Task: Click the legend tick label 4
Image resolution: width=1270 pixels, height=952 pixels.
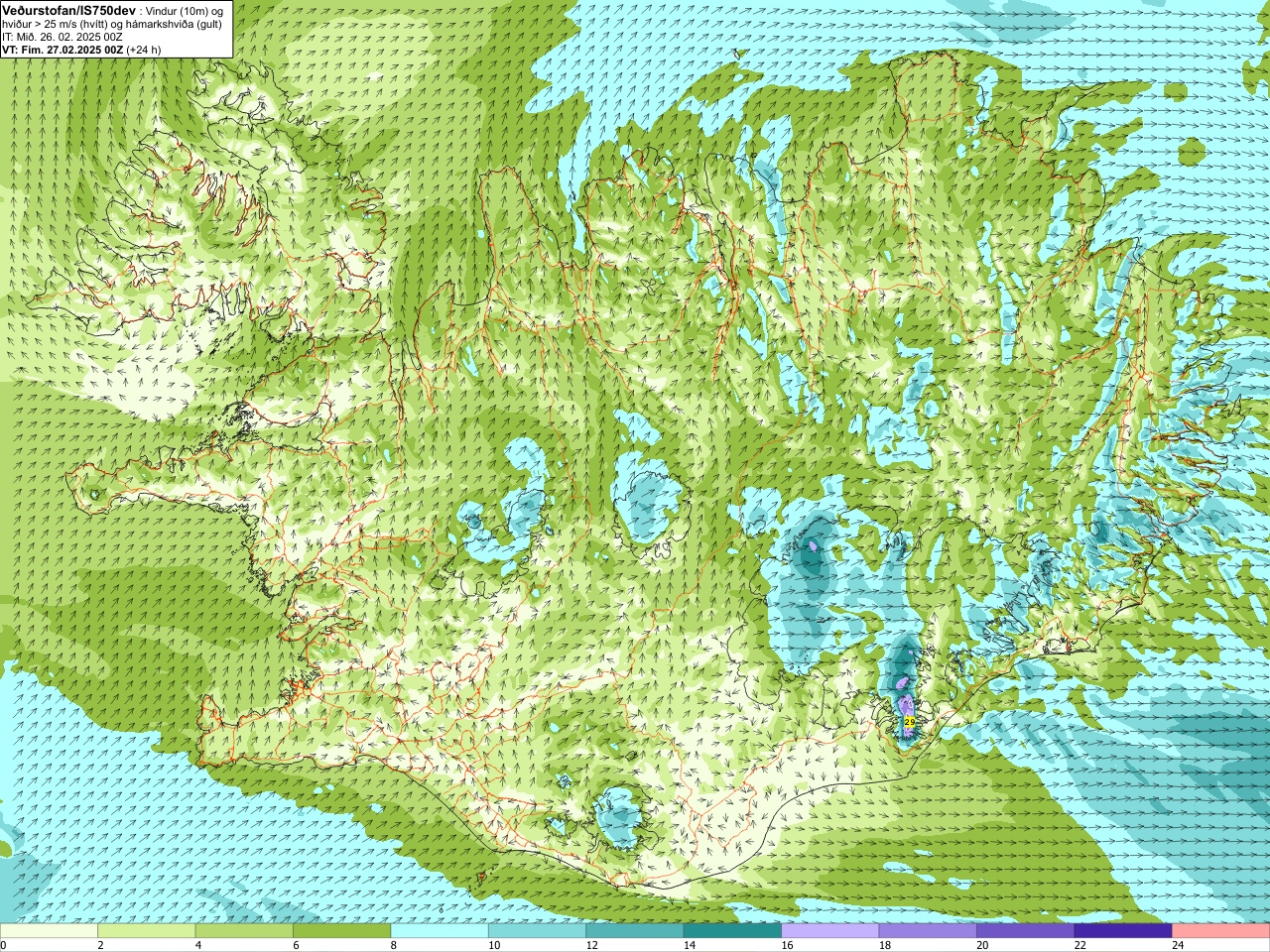Action: click(x=197, y=945)
